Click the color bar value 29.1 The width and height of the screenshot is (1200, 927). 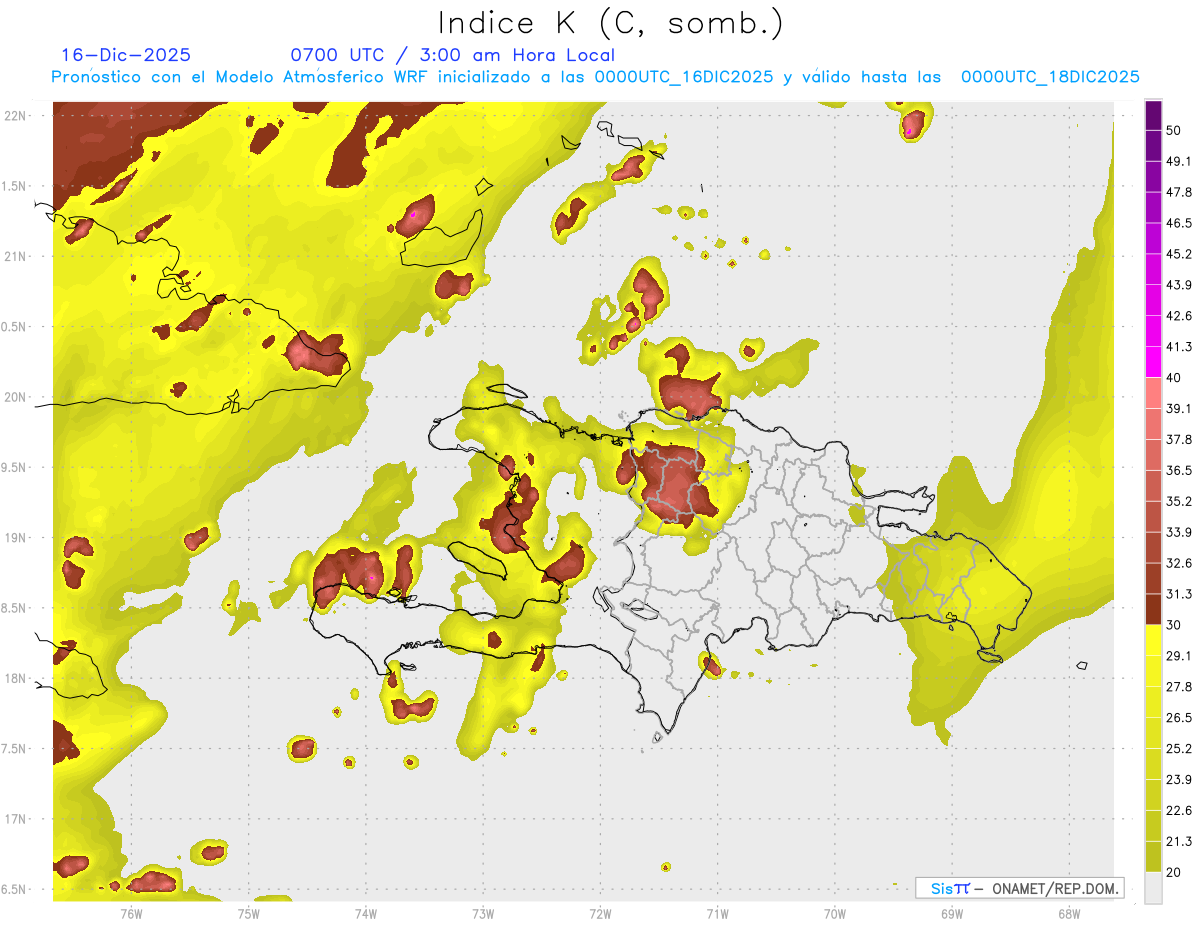pyautogui.click(x=1179, y=656)
